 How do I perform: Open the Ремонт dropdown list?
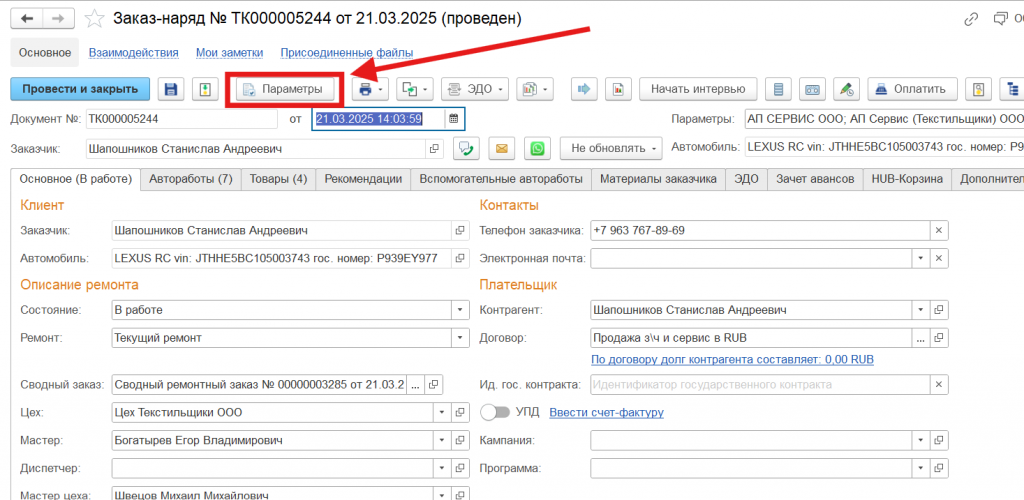[460, 338]
